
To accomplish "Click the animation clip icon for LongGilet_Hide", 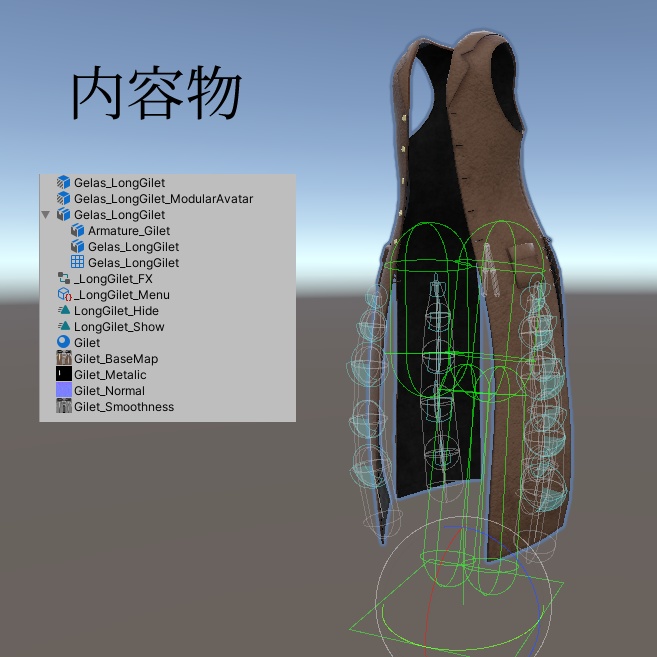I will pos(64,310).
